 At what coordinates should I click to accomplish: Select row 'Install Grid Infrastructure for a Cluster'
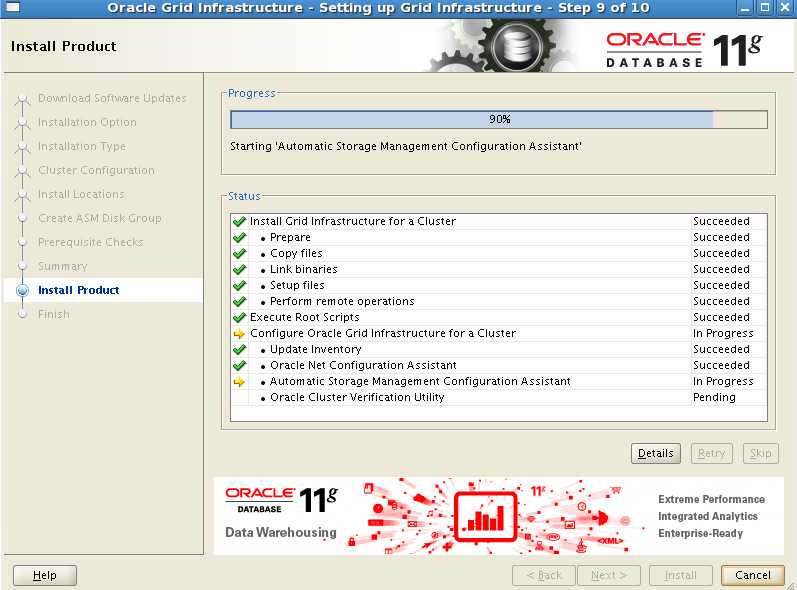click(x=499, y=221)
